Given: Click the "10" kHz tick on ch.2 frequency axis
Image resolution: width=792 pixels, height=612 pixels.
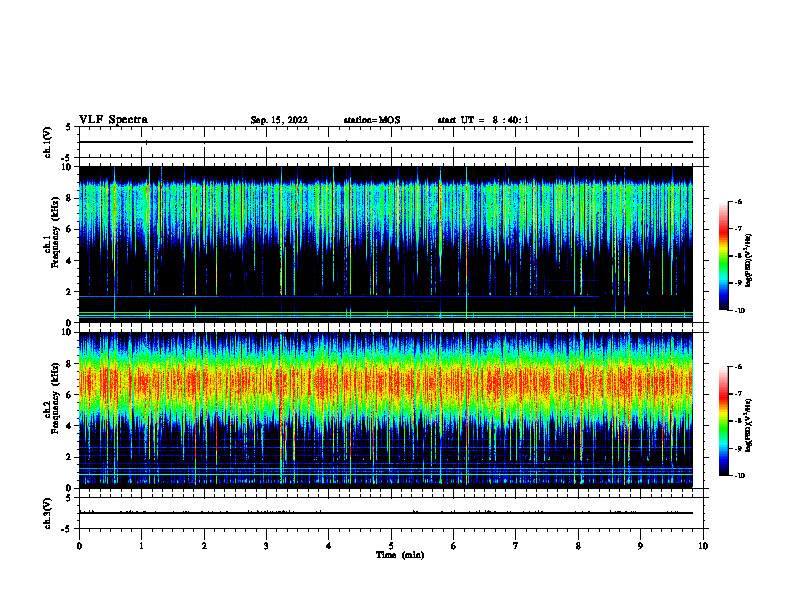Looking at the screenshot, I should (67, 332).
